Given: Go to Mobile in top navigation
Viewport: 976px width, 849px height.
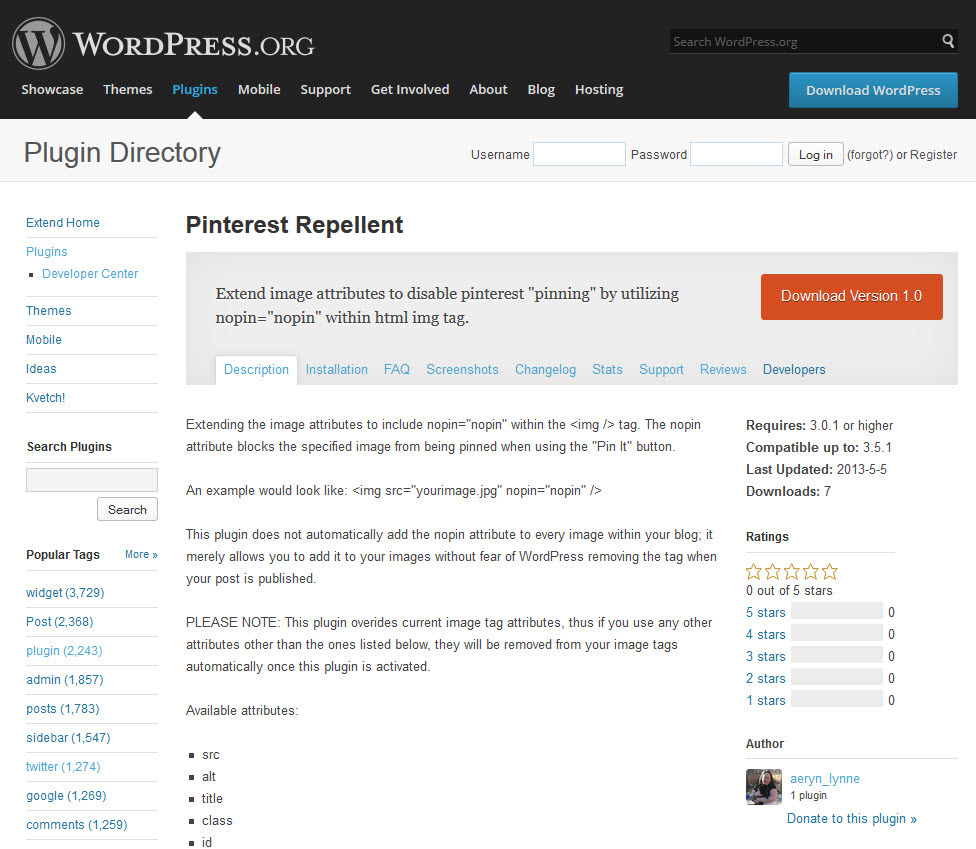Looking at the screenshot, I should point(259,90).
